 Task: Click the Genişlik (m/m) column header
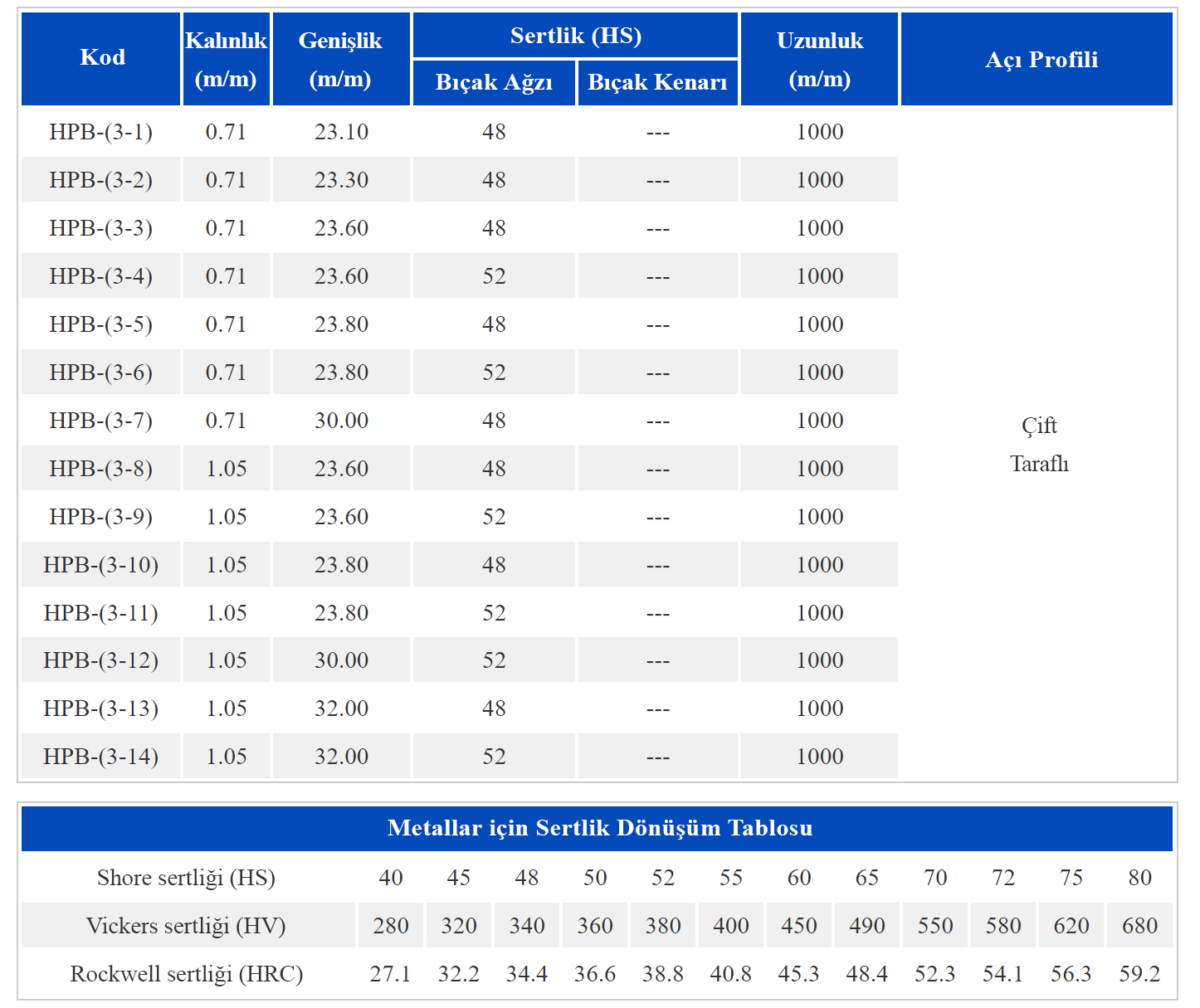[x=341, y=58]
